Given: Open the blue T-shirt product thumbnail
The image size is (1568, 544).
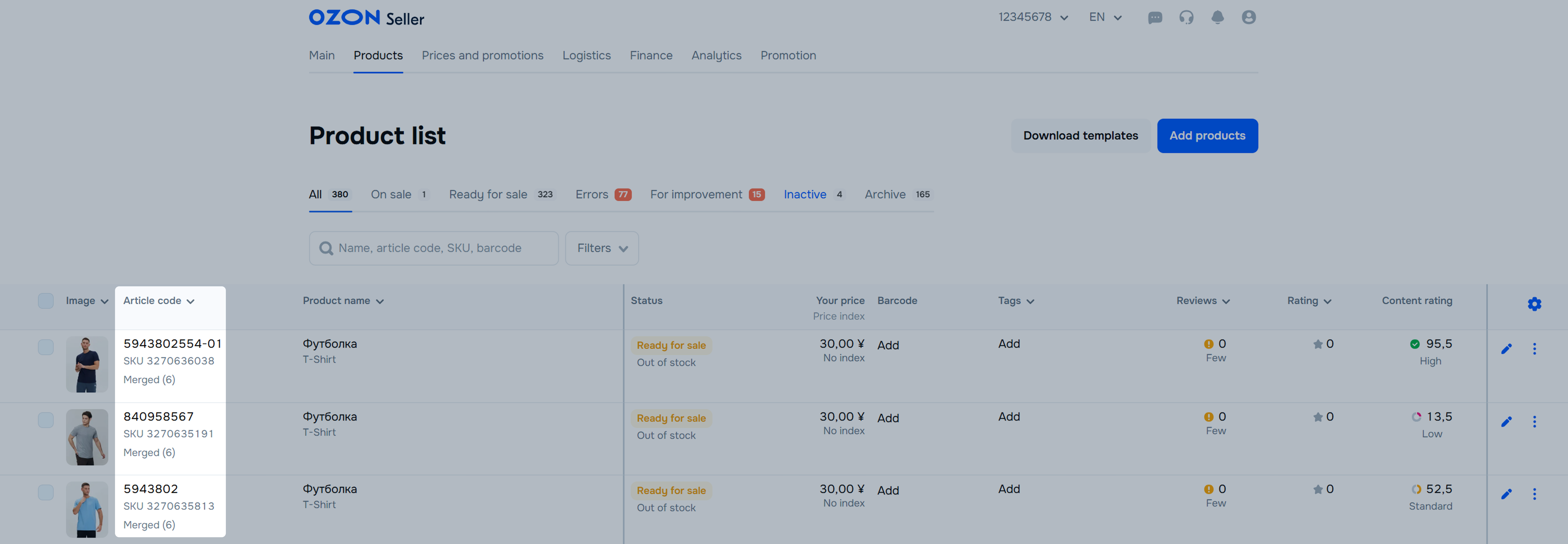Looking at the screenshot, I should click(x=87, y=509).
